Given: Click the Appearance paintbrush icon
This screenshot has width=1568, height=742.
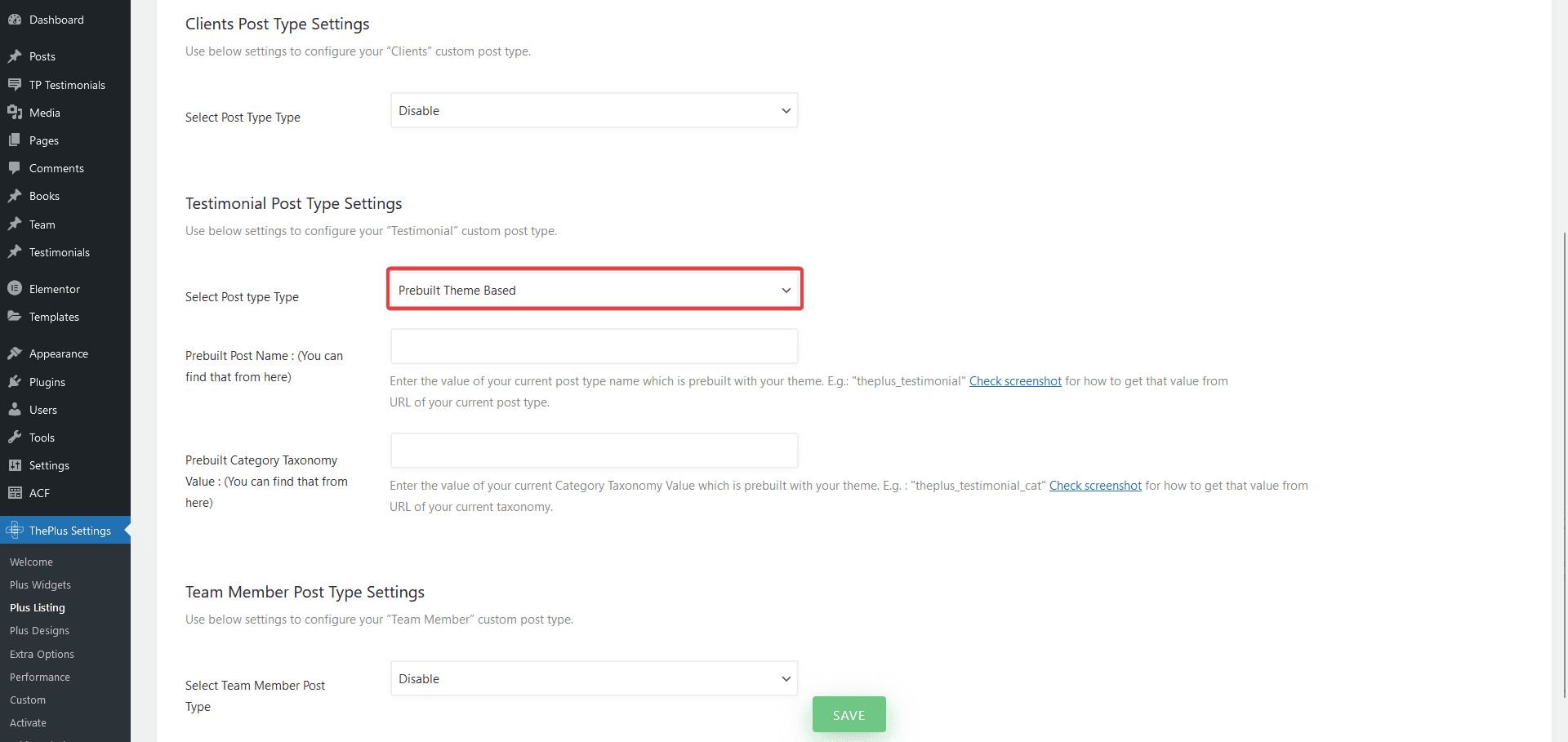Looking at the screenshot, I should tap(15, 353).
